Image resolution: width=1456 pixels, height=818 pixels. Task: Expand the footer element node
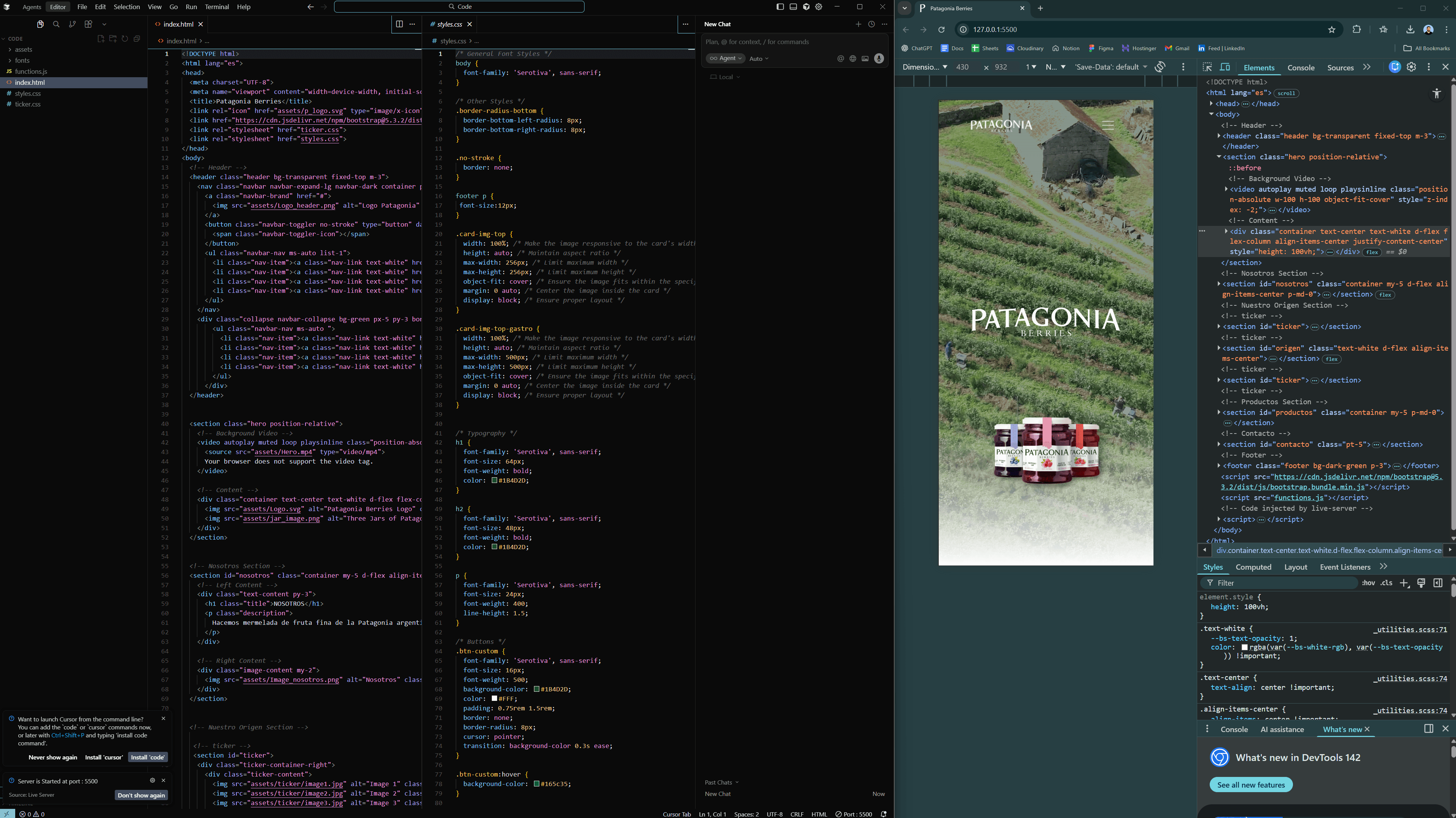tap(1218, 466)
